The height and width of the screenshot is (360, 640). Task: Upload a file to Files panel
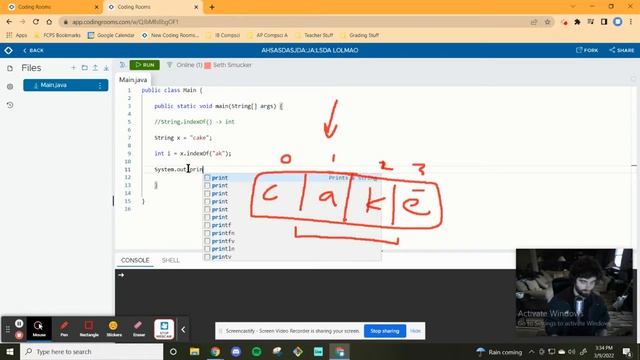(x=95, y=68)
